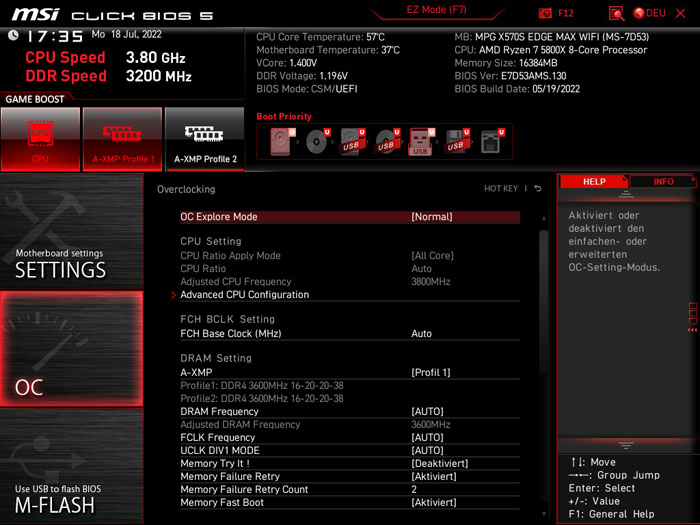700x525 pixels.
Task: Switch to the HELP tab
Action: coord(594,181)
